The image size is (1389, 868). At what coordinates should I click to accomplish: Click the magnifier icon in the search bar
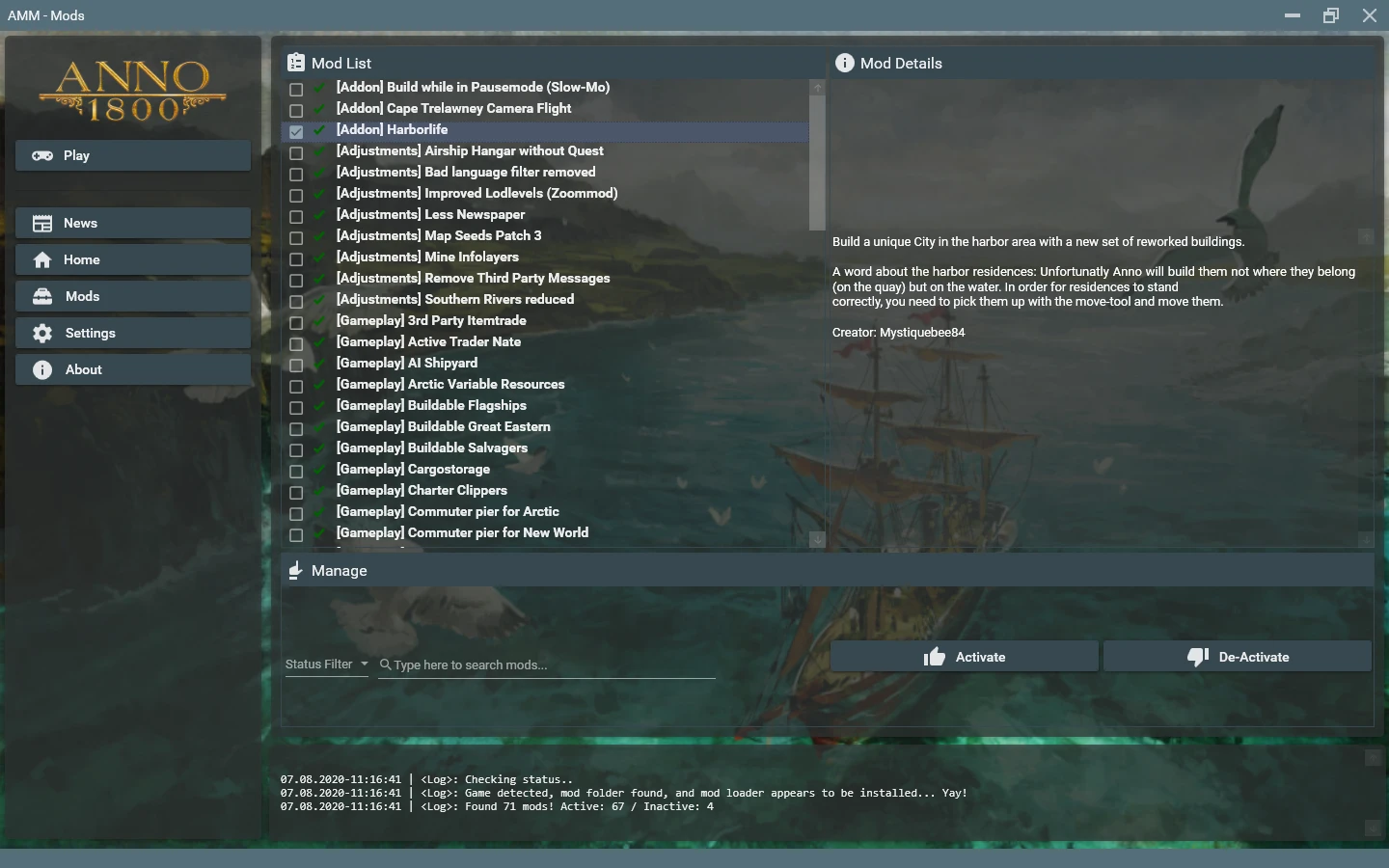(384, 665)
